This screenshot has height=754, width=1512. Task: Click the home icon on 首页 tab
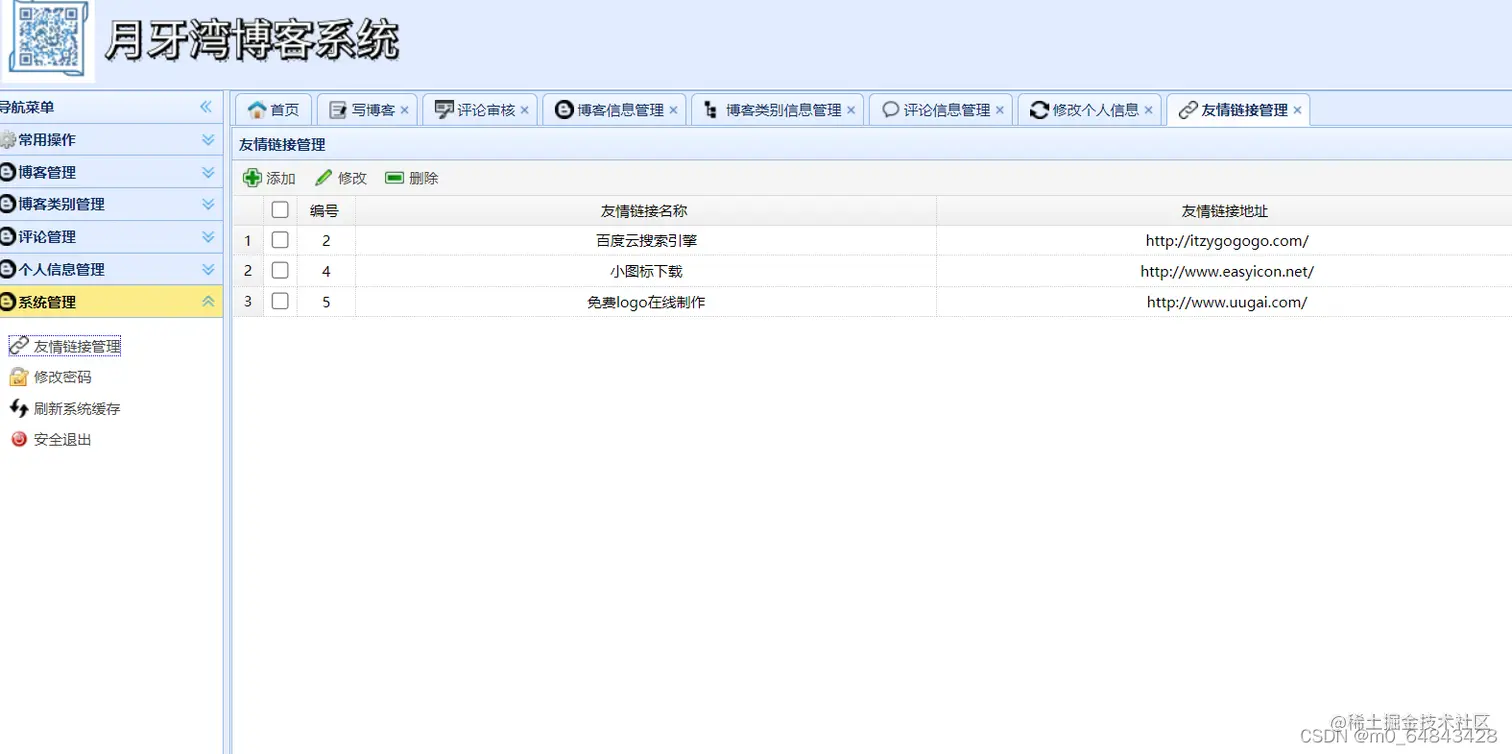(x=258, y=110)
